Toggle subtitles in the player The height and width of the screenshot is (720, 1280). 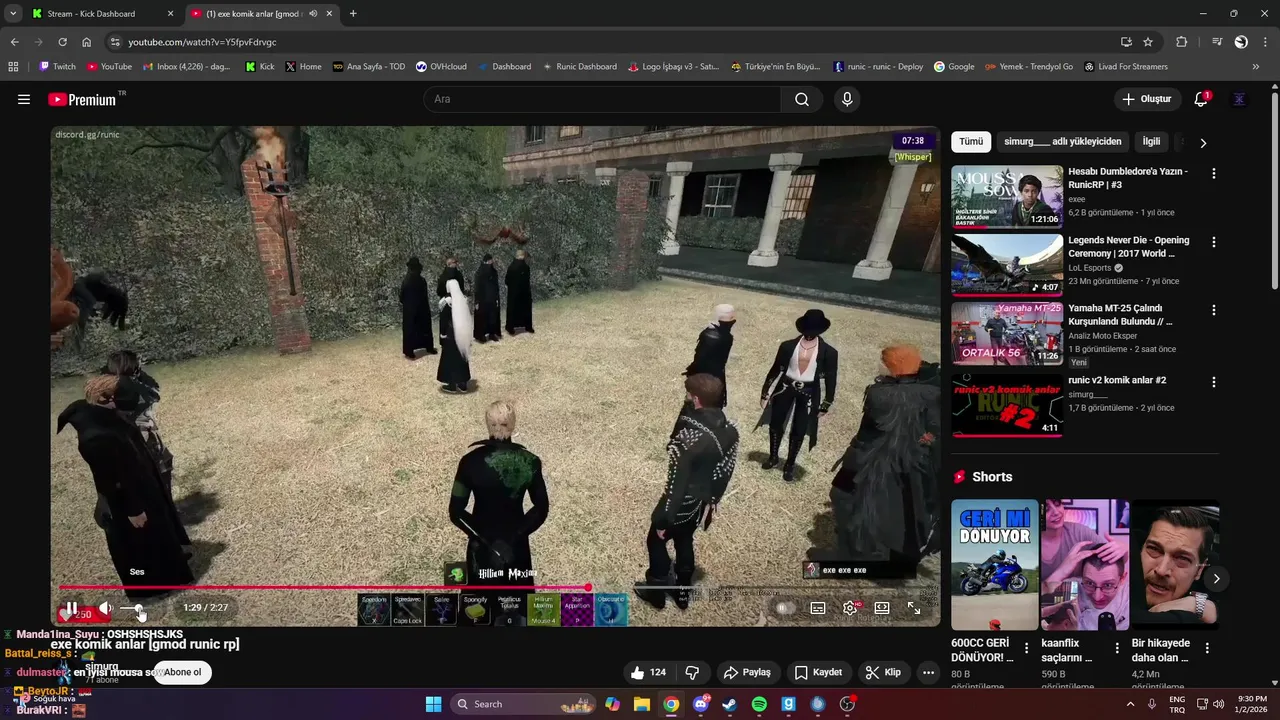click(818, 608)
